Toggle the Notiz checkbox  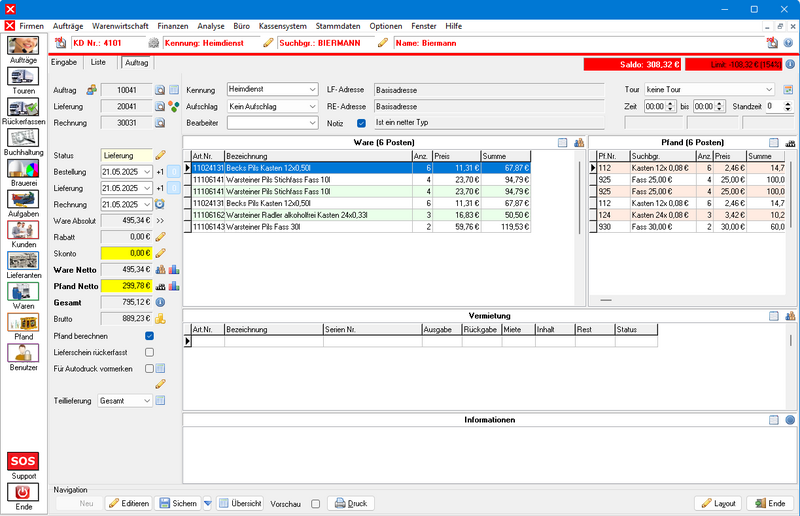point(362,123)
